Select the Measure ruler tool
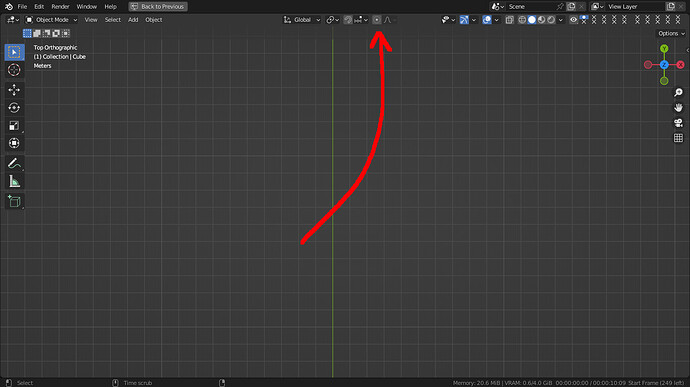Screen dimensions: 690x387 14,181
